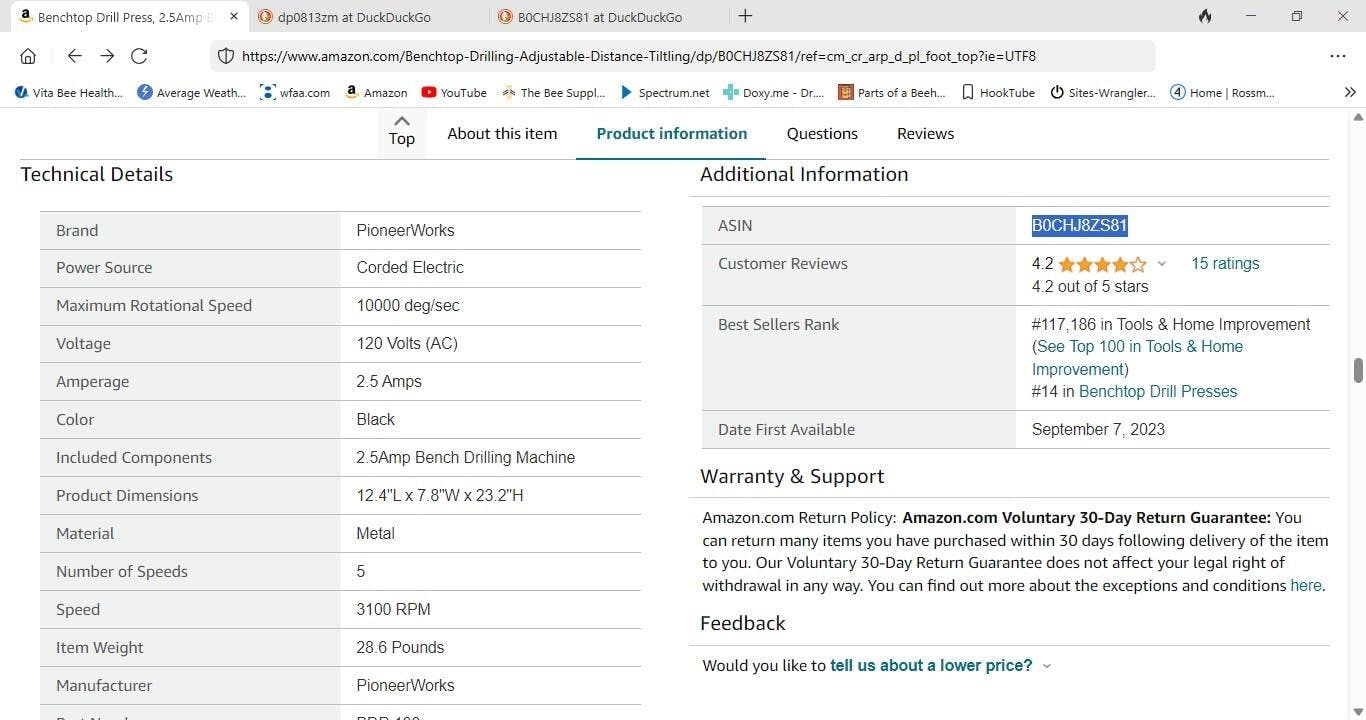Switch to the Reviews section tab
This screenshot has width=1366, height=720.
tap(925, 133)
